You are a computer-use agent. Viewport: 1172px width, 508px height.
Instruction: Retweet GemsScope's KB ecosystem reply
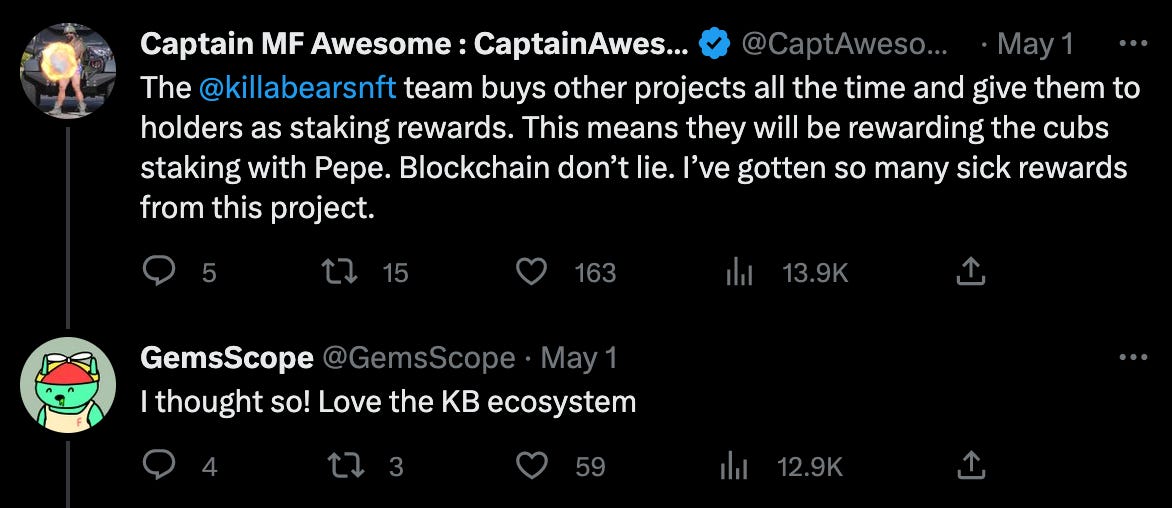[345, 466]
